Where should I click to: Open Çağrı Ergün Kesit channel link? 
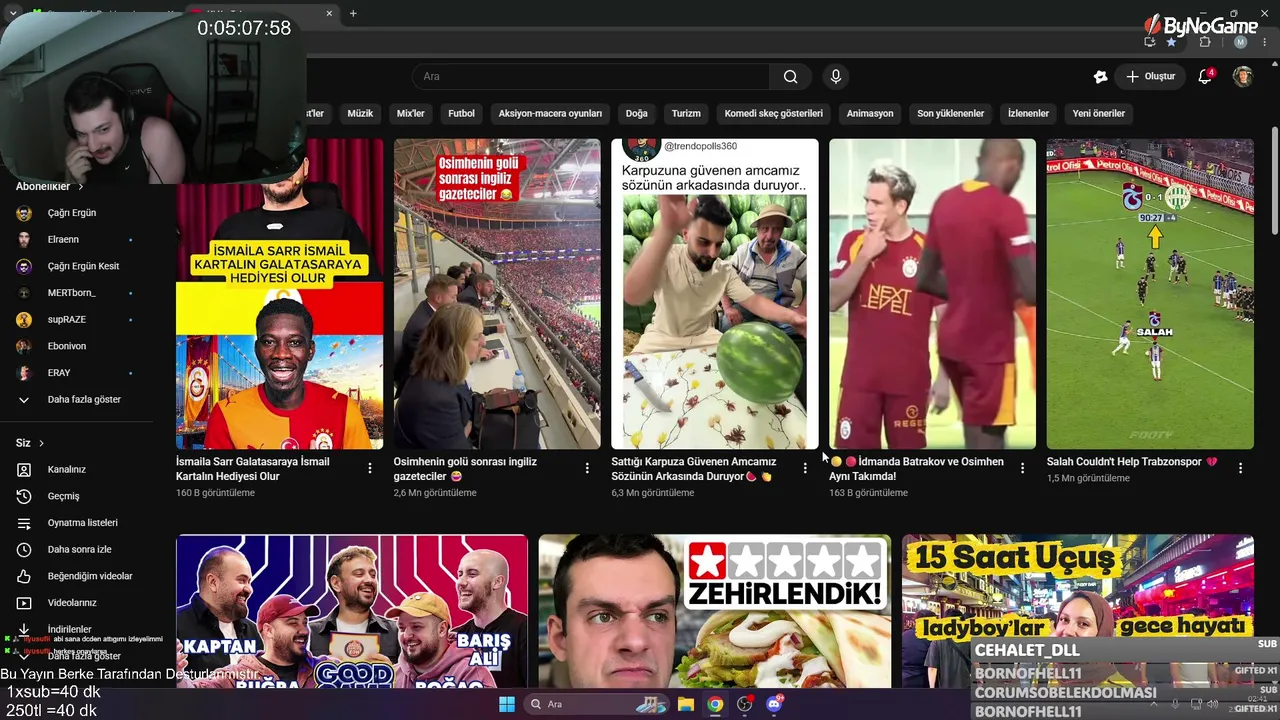point(83,267)
